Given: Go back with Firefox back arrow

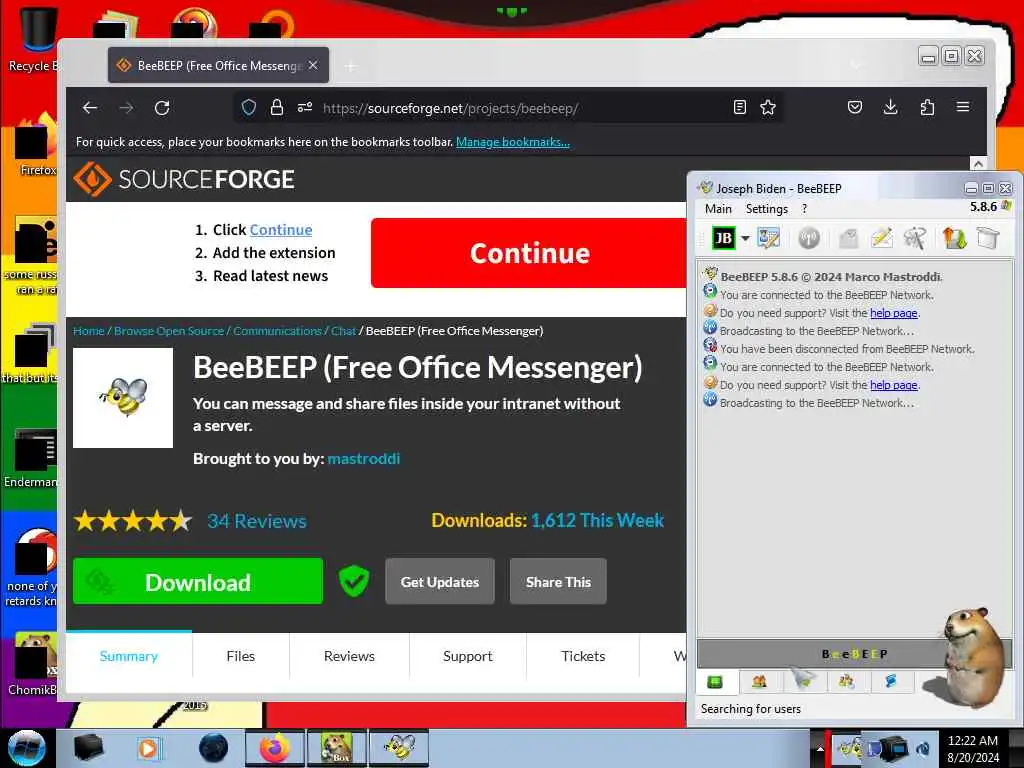Looking at the screenshot, I should click(x=90, y=108).
